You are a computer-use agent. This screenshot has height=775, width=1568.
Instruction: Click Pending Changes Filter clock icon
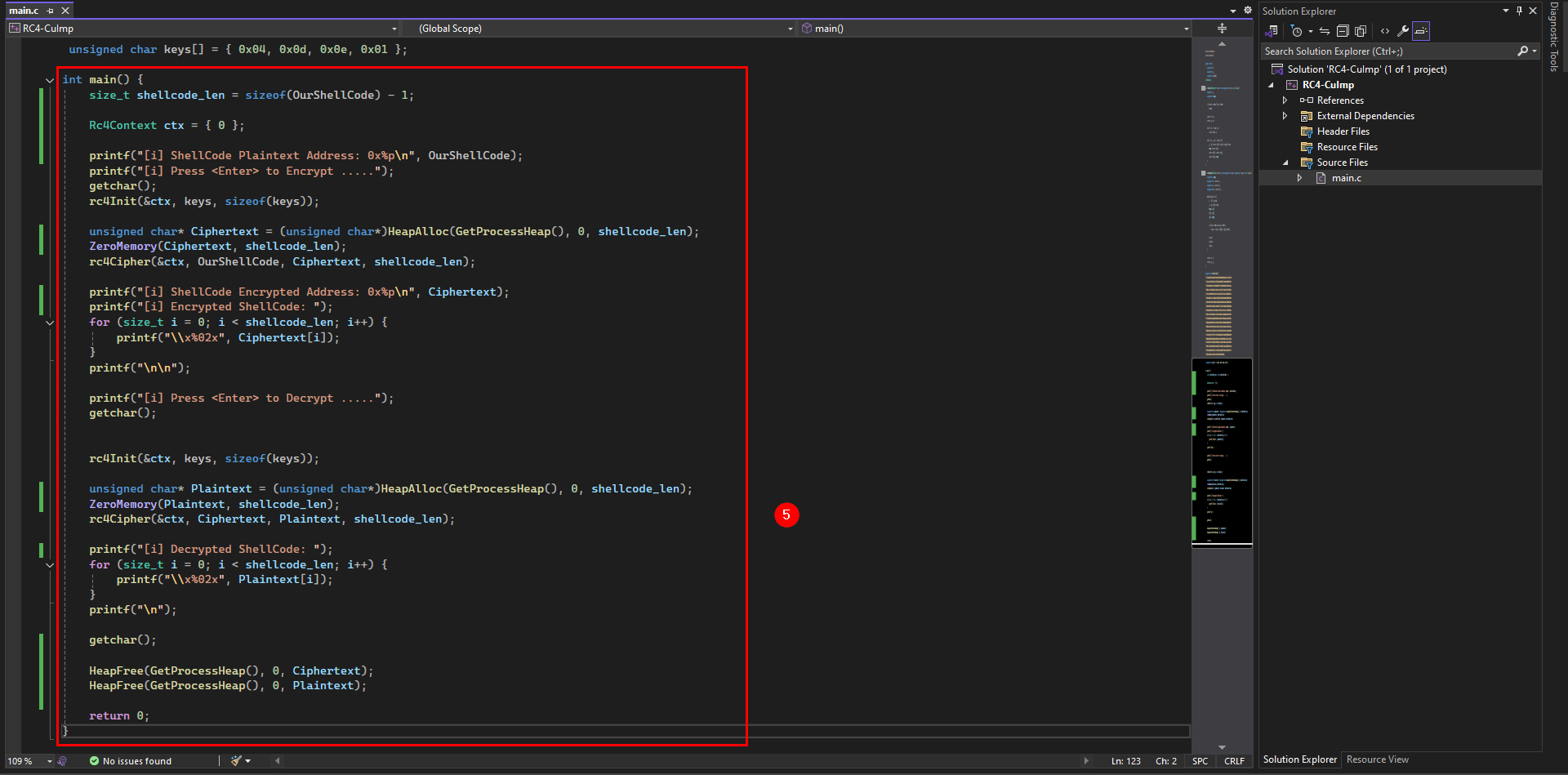1297,31
